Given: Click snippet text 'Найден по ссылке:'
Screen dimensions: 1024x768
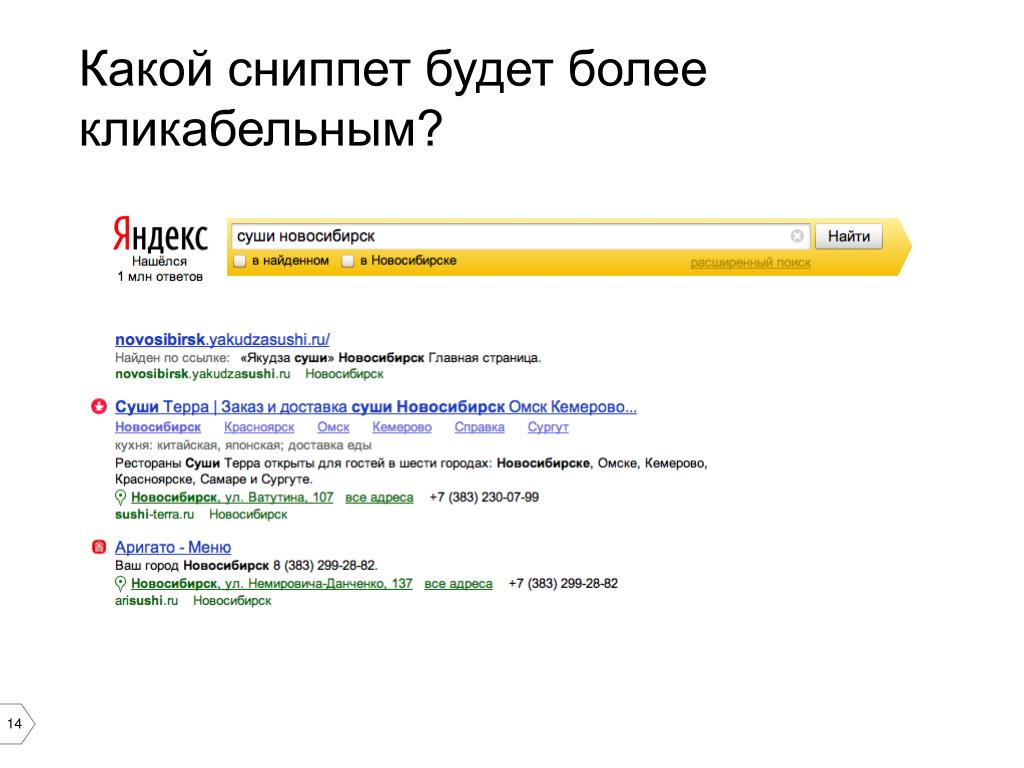Looking at the screenshot, I should pos(172,358).
